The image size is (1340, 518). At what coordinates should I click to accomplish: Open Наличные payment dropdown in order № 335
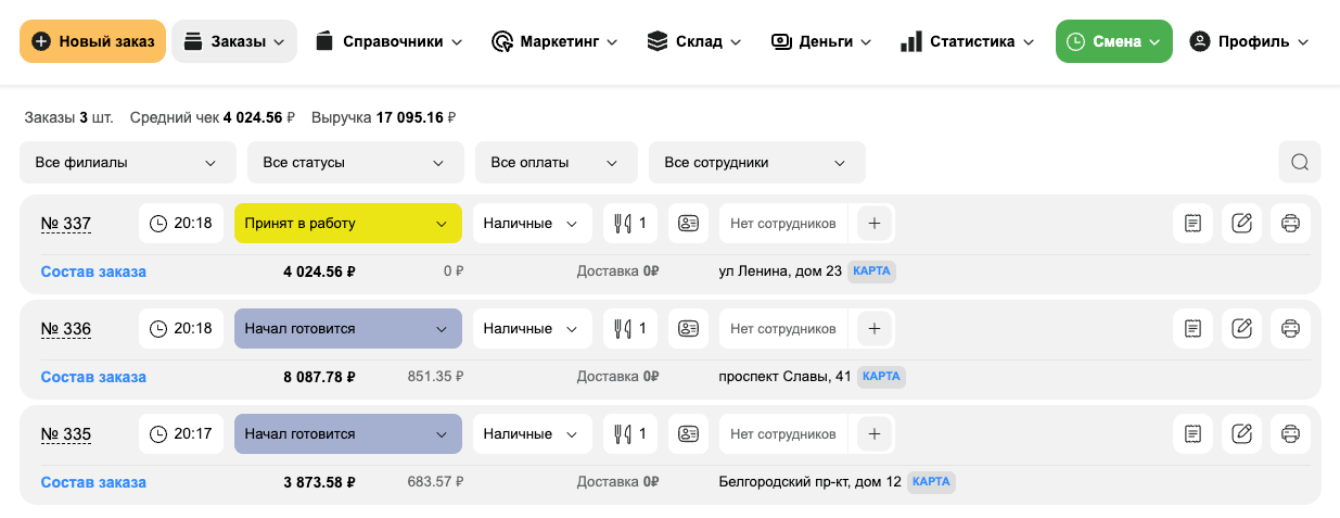tap(532, 434)
